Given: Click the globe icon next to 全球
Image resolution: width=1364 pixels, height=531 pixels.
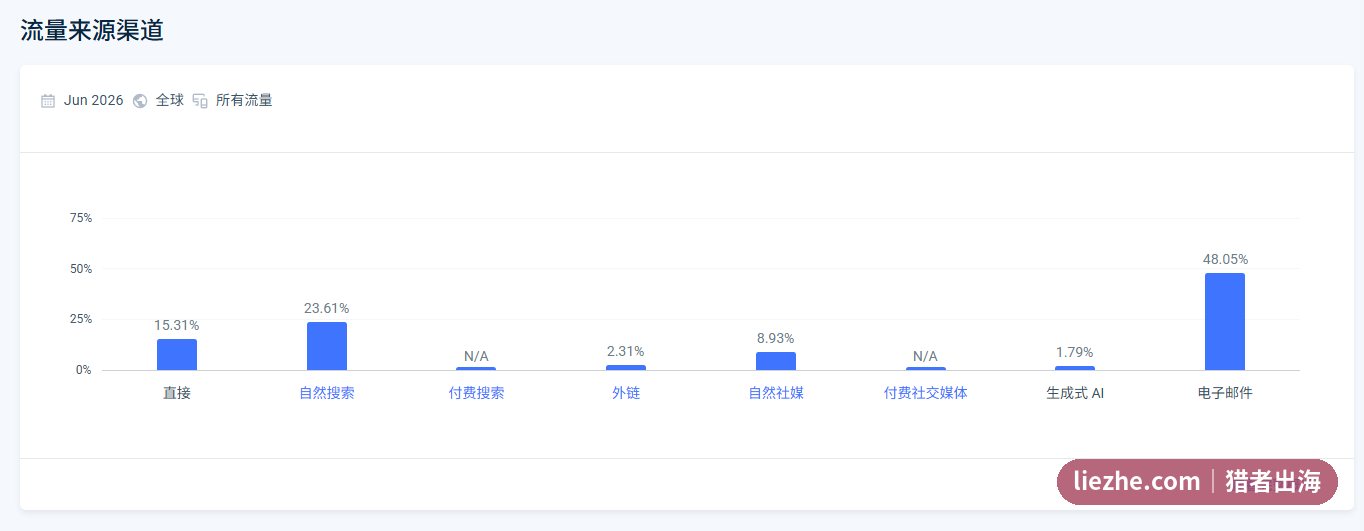Looking at the screenshot, I should click(140, 101).
